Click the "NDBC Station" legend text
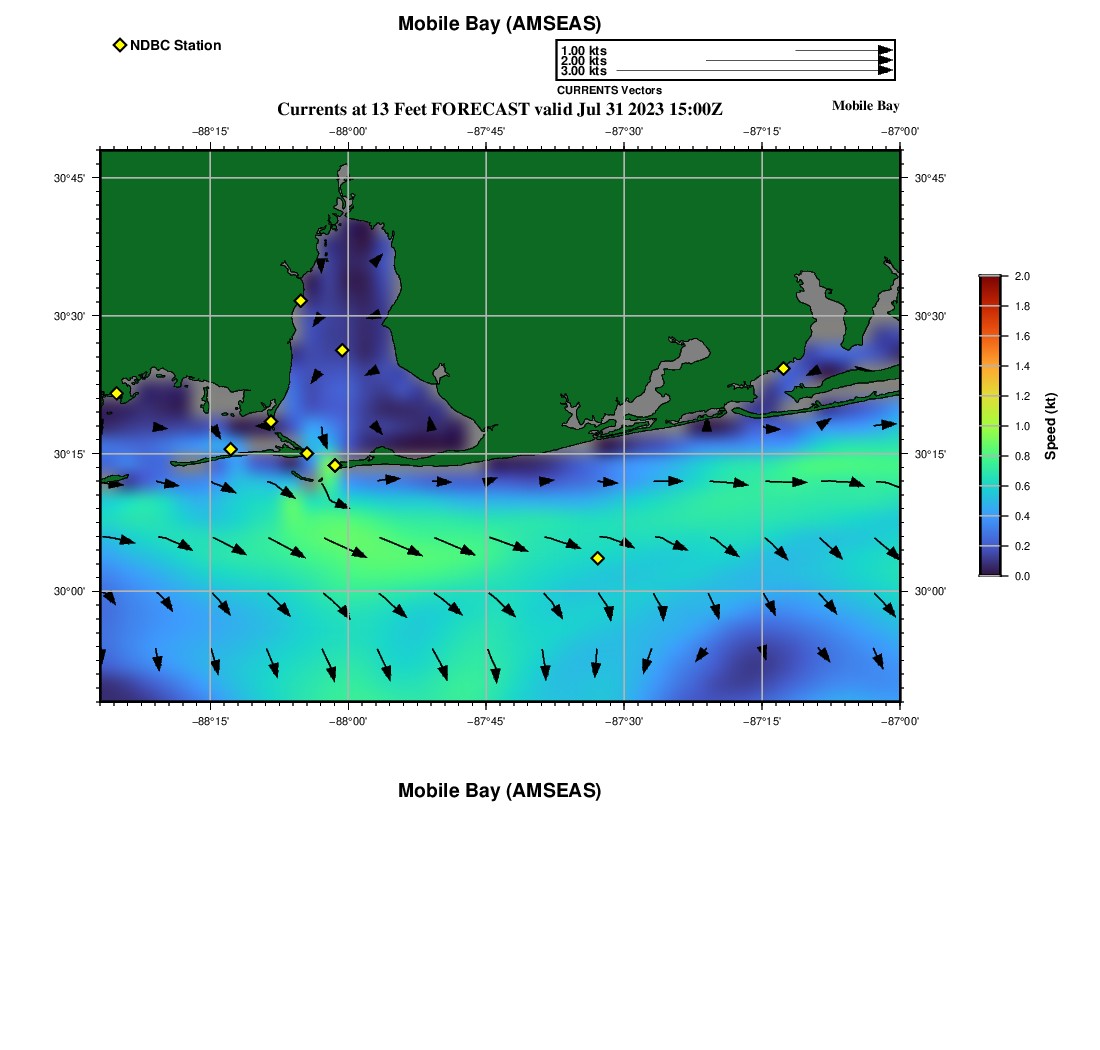1100x1050 pixels. [x=175, y=45]
